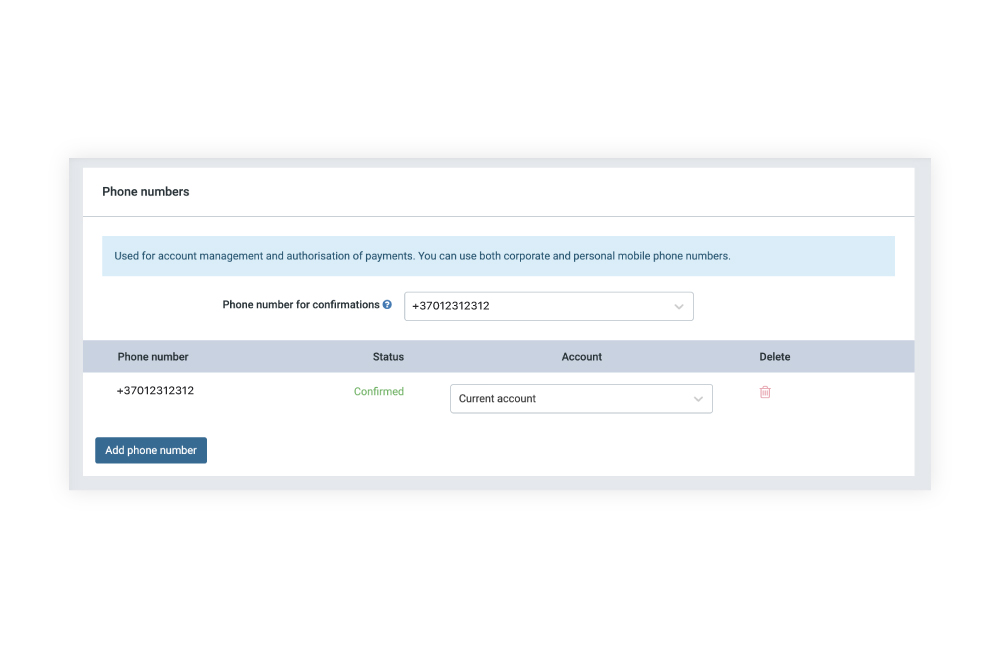Image resolution: width=1000 pixels, height=648 pixels.
Task: Click the chevron arrow in confirmations number field
Action: click(679, 307)
